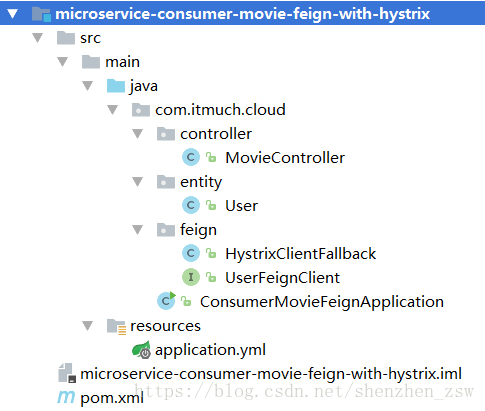Viewport: 485px width, 411px height.
Task: Click the green lock icon beside MovieController
Action: 211,157
